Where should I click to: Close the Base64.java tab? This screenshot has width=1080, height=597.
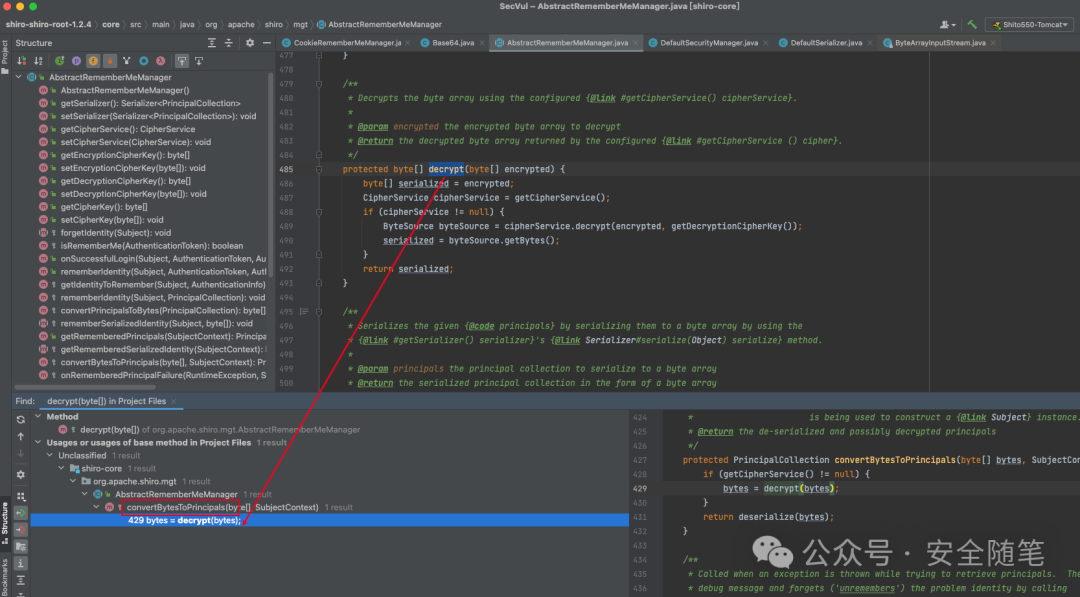click(481, 43)
